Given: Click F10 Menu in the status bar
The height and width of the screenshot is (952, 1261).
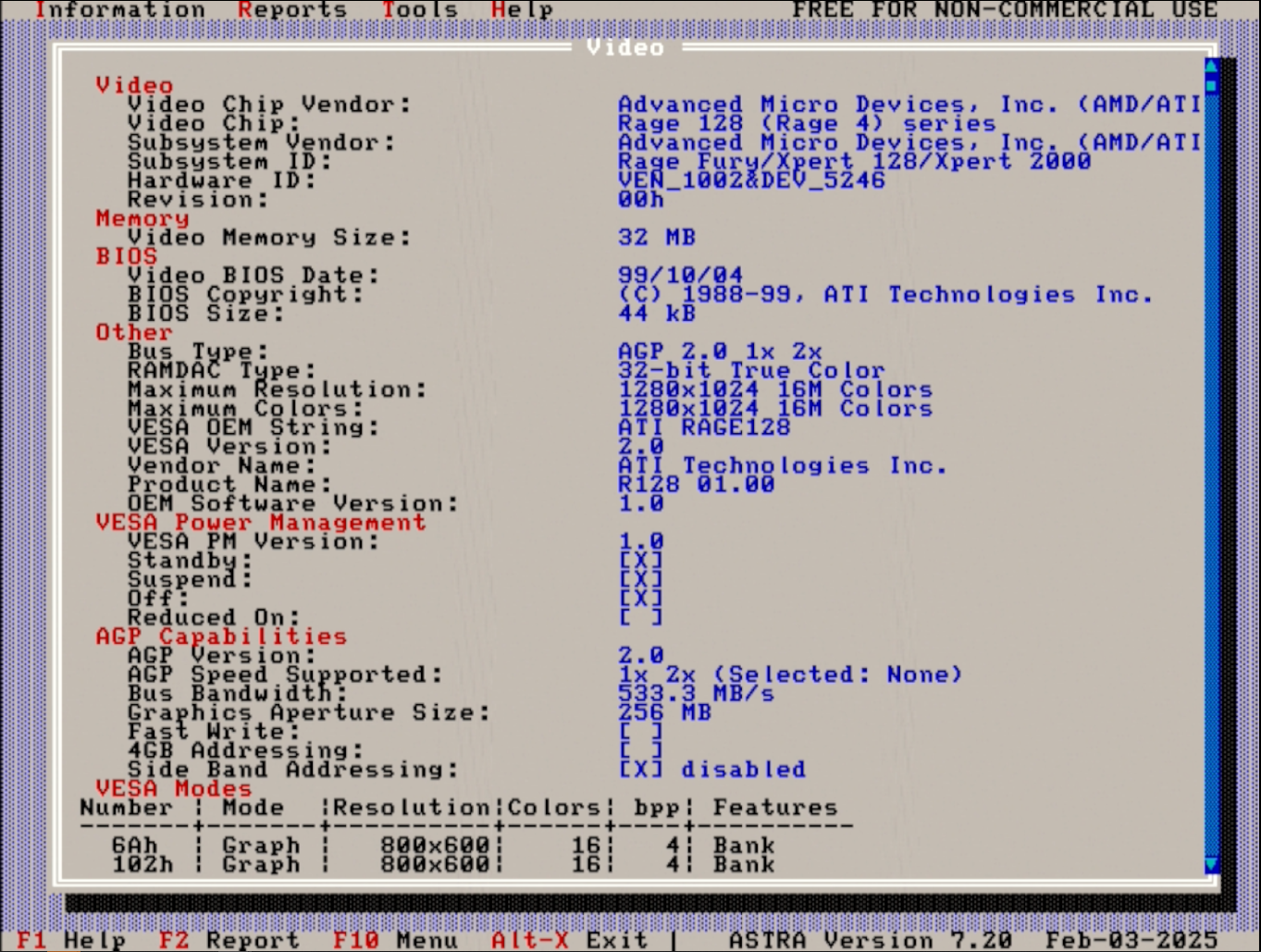Looking at the screenshot, I should click(395, 940).
